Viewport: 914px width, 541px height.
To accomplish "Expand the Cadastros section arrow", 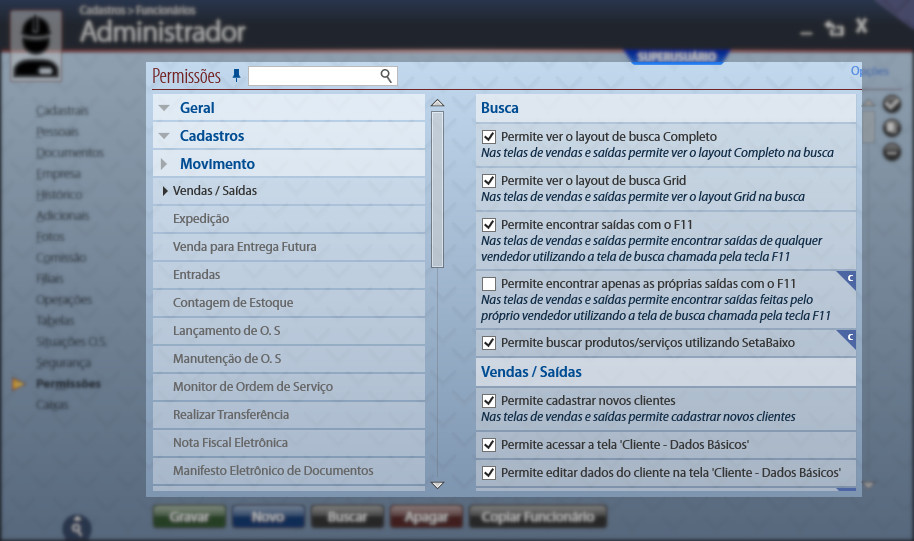I will click(x=164, y=136).
